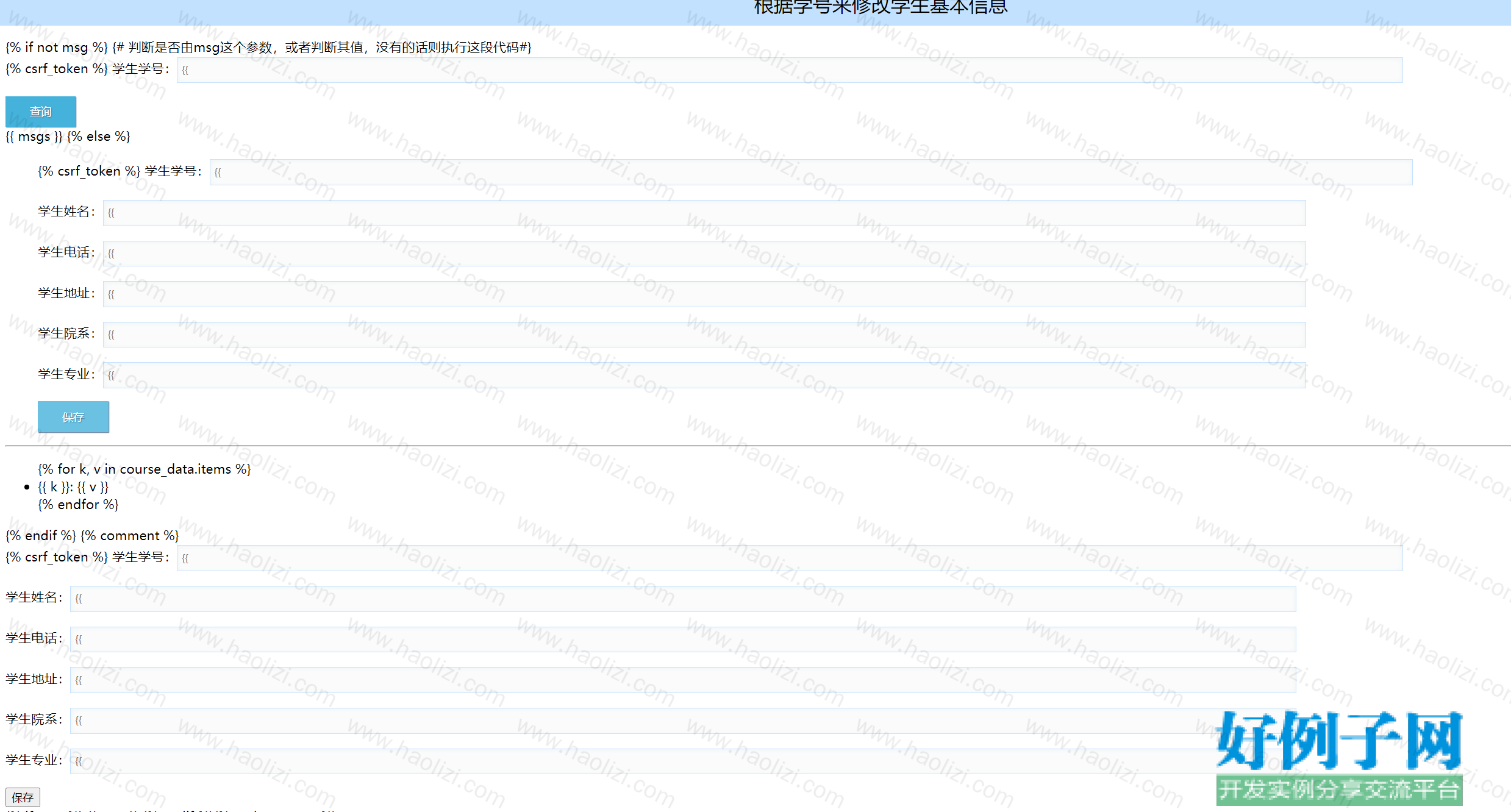Click the text '{{ msgs }} {% else %}'

(x=68, y=136)
